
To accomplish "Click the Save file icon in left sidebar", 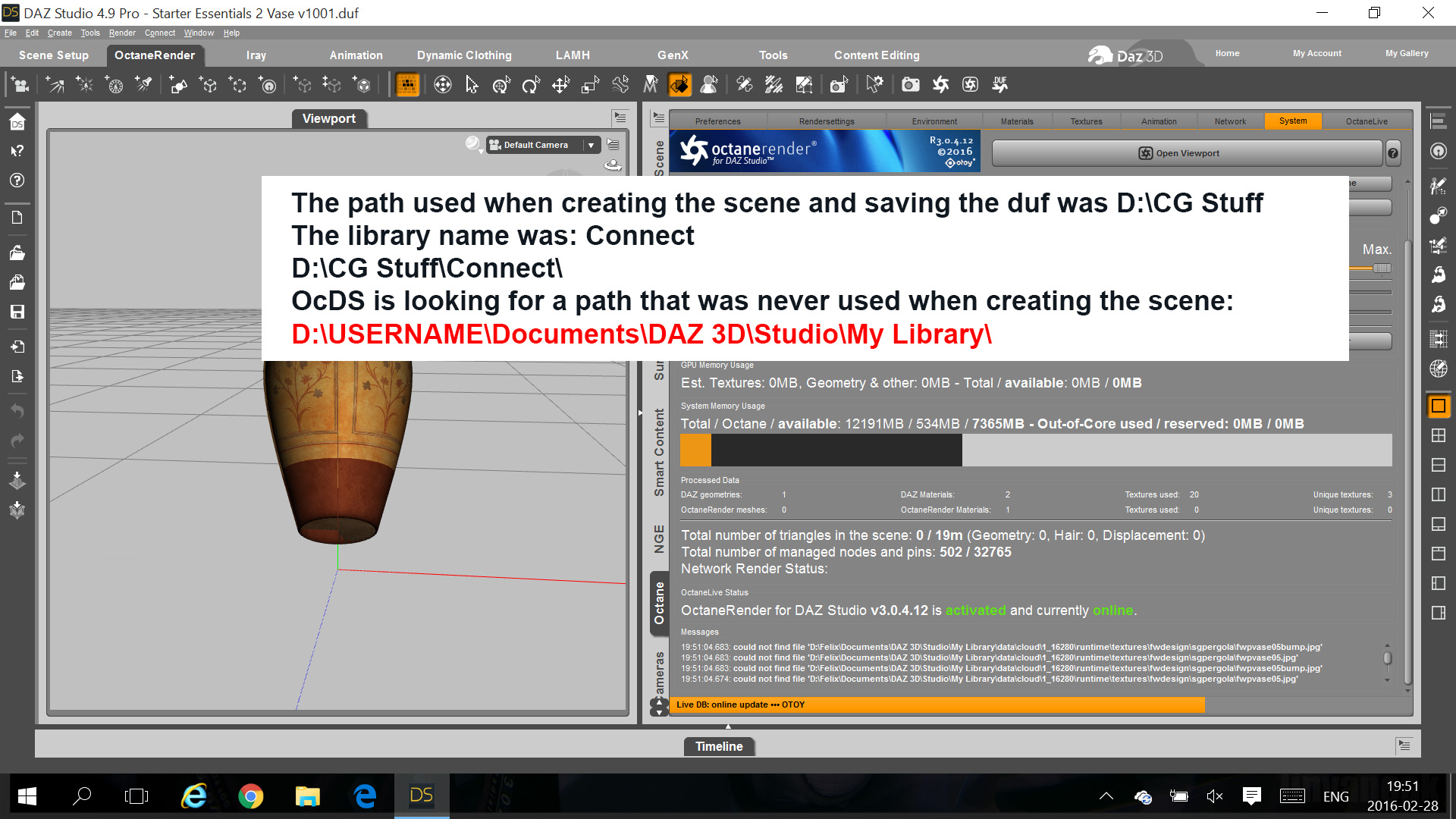I will pos(17,312).
